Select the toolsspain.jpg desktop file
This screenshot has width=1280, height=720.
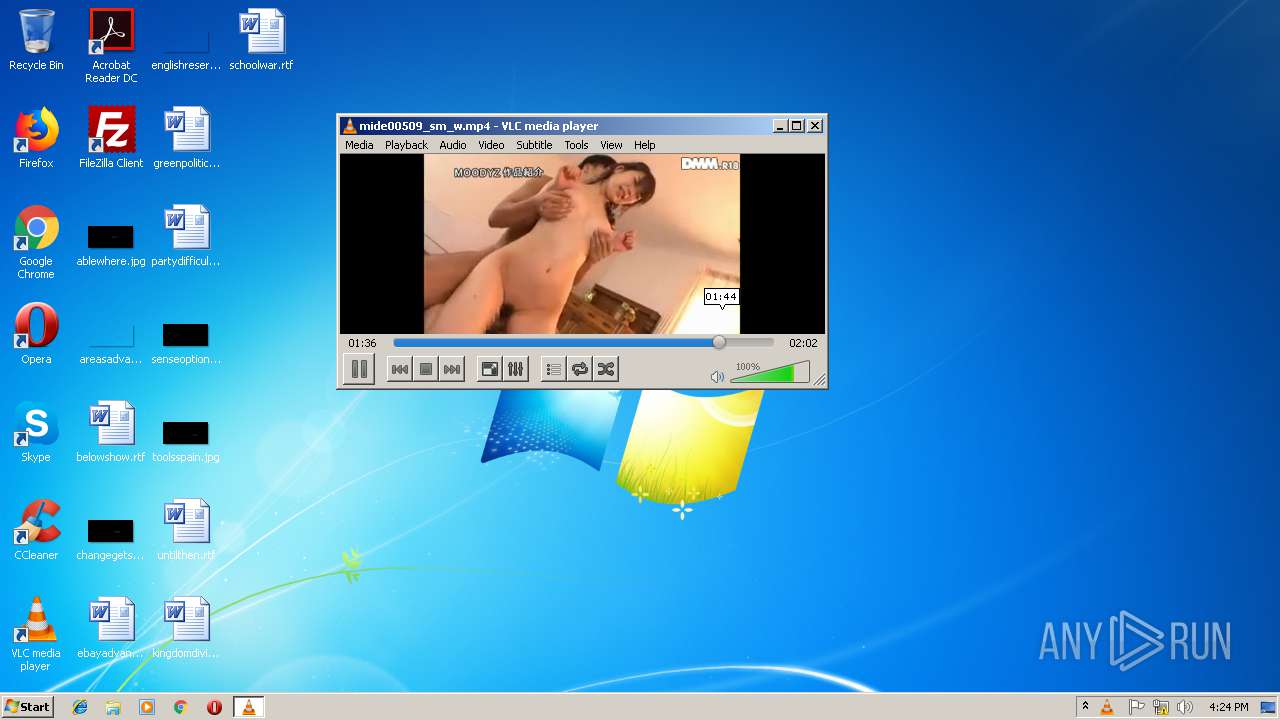point(186,441)
